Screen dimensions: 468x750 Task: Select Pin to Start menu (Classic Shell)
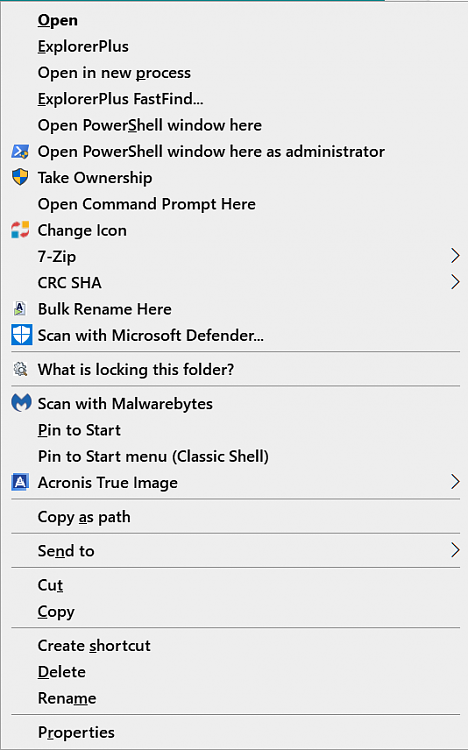[x=153, y=456]
